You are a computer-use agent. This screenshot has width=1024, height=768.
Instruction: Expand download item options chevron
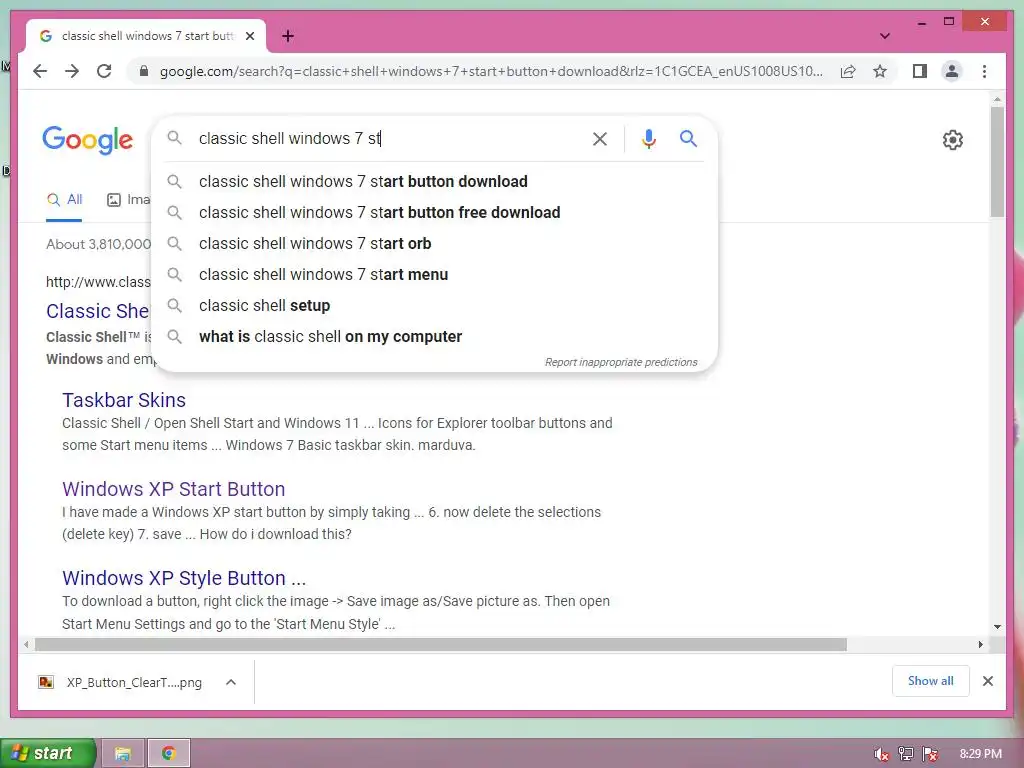(231, 682)
